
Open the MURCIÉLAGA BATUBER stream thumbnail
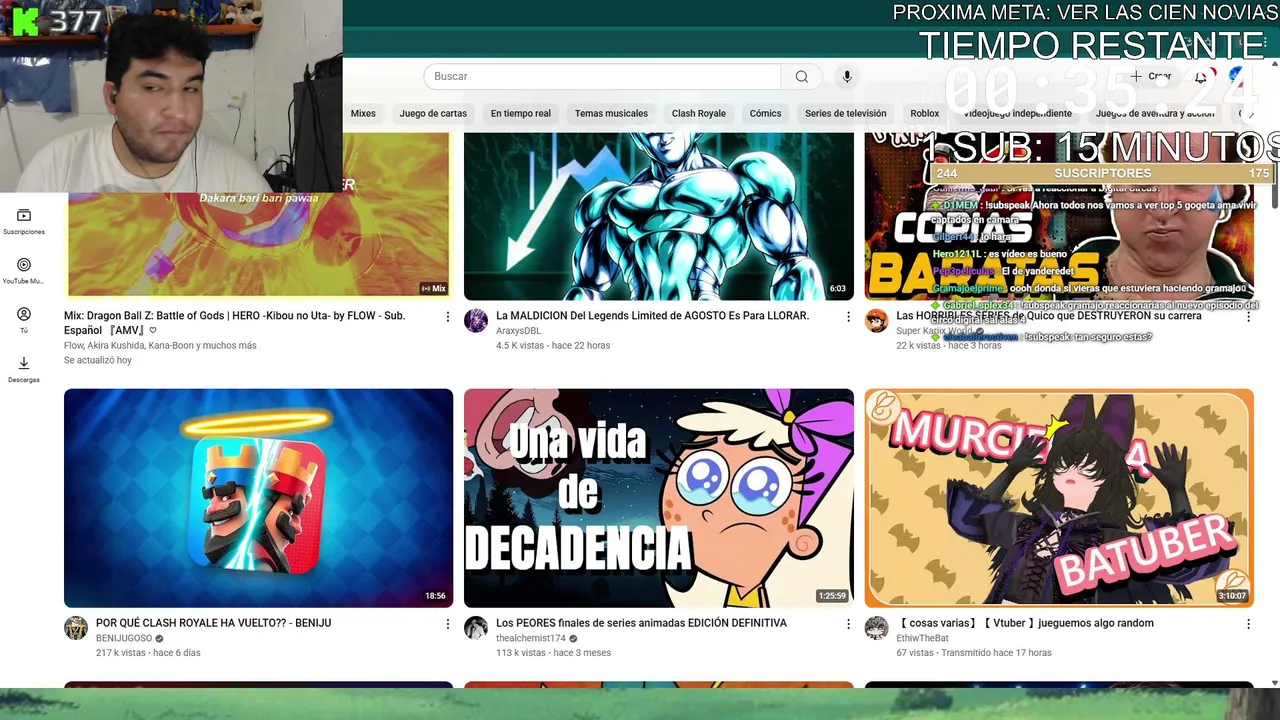(1059, 498)
